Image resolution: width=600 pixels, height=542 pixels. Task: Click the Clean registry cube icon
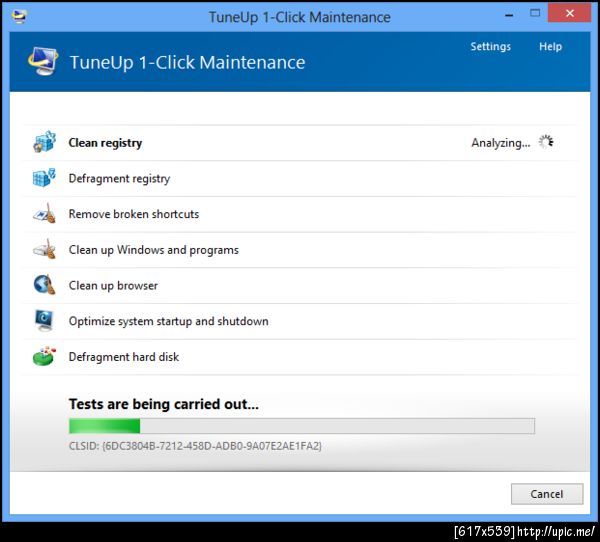click(44, 142)
